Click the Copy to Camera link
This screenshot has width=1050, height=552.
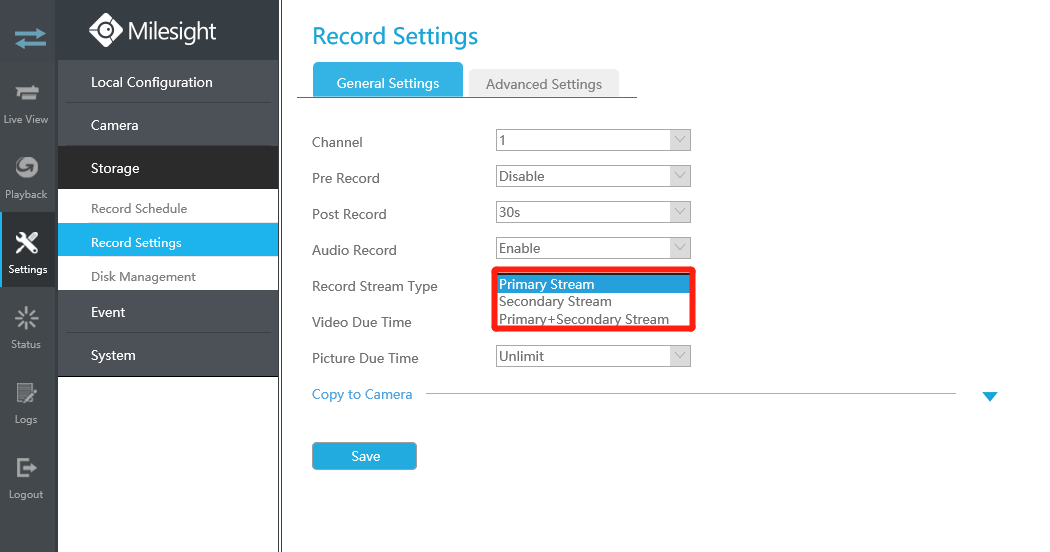362,395
